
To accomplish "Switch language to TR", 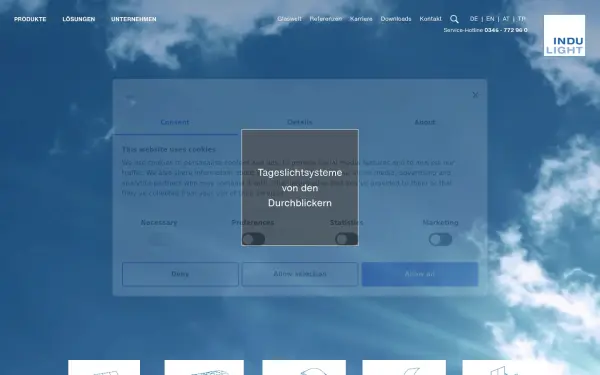I will click(x=522, y=19).
